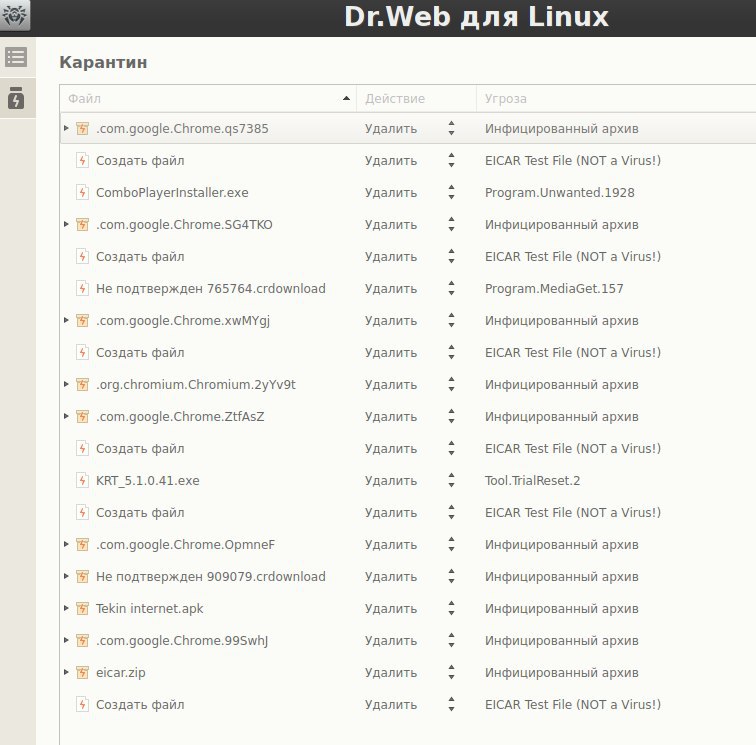This screenshot has width=756, height=745.
Task: Sort by Угроза column header
Action: point(616,98)
